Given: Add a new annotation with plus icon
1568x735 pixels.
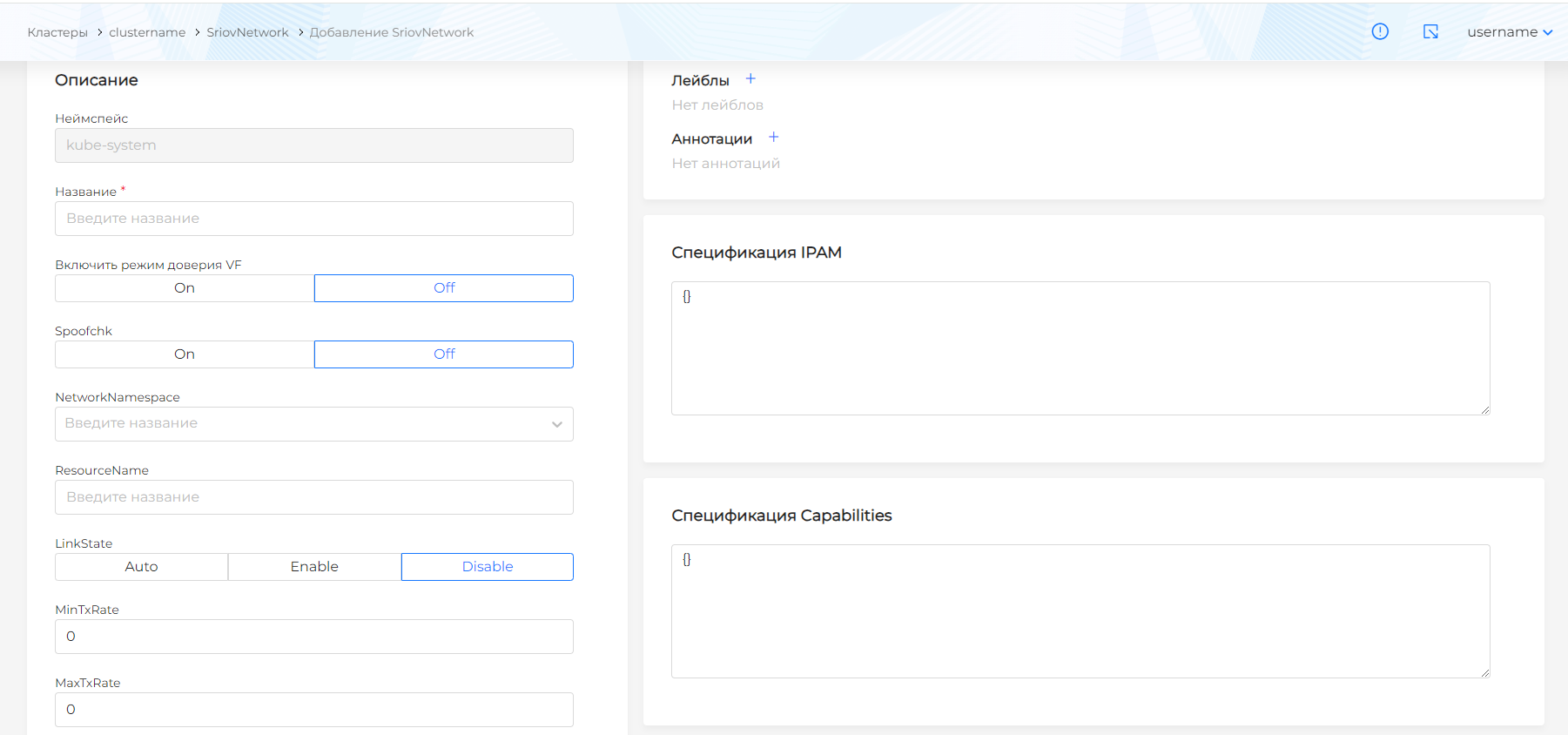Looking at the screenshot, I should tap(773, 138).
